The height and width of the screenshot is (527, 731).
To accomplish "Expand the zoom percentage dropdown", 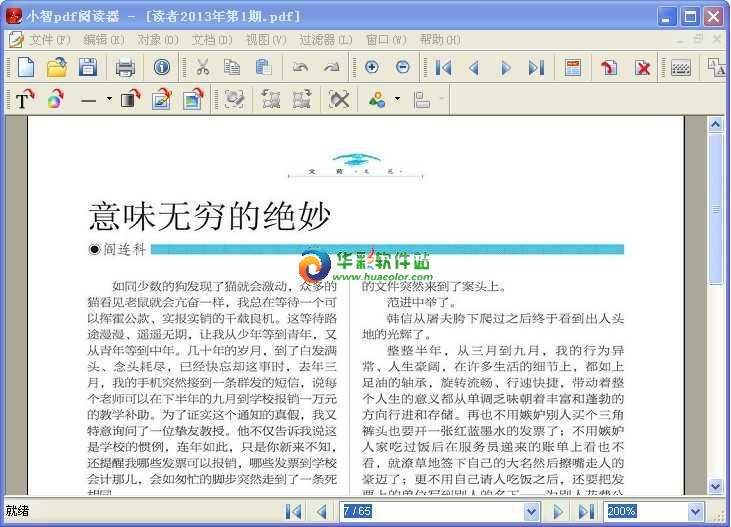I will click(x=695, y=512).
